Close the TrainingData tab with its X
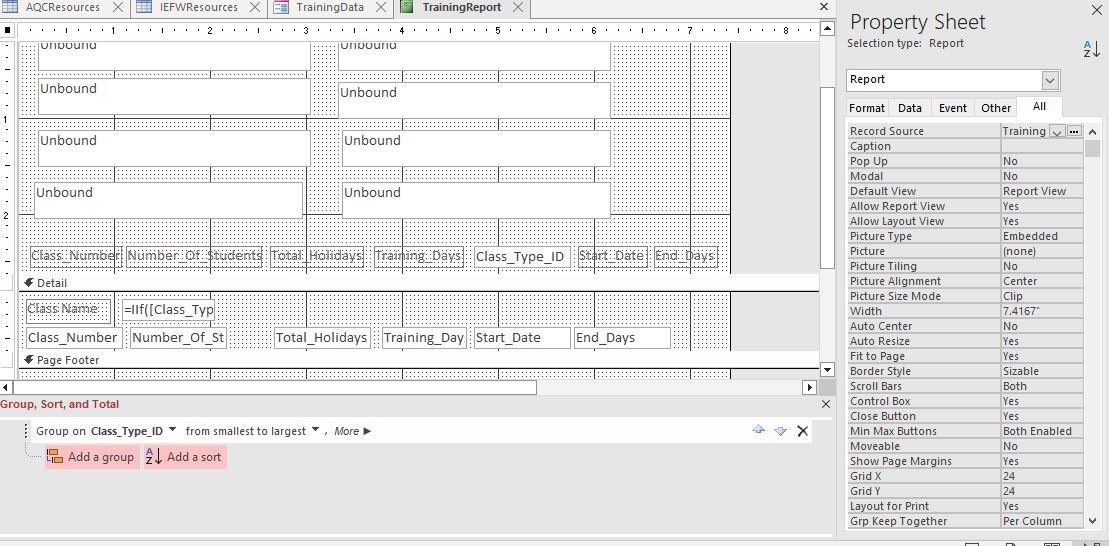Image resolution: width=1109 pixels, height=546 pixels. (381, 7)
